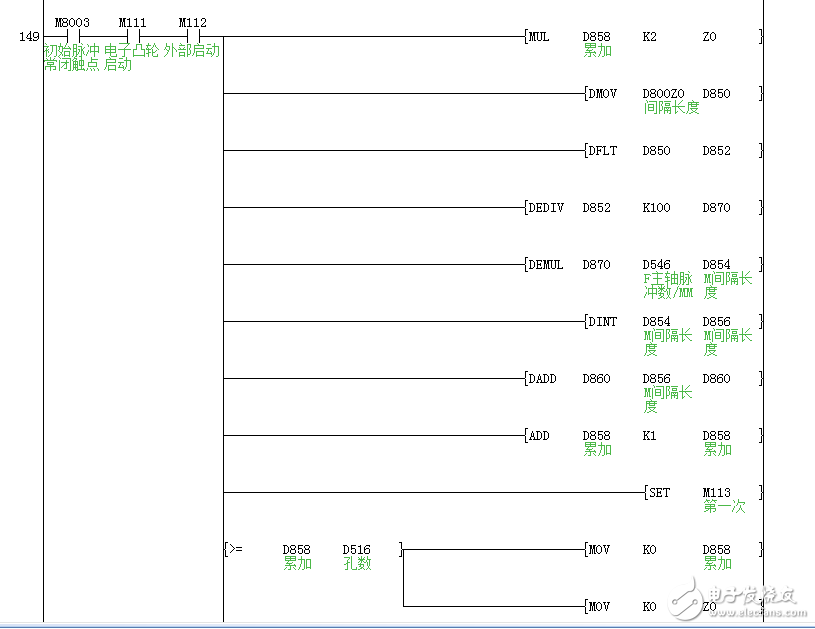This screenshot has height=629, width=815.
Task: Click the ZO destination of MUL
Action: point(709,36)
